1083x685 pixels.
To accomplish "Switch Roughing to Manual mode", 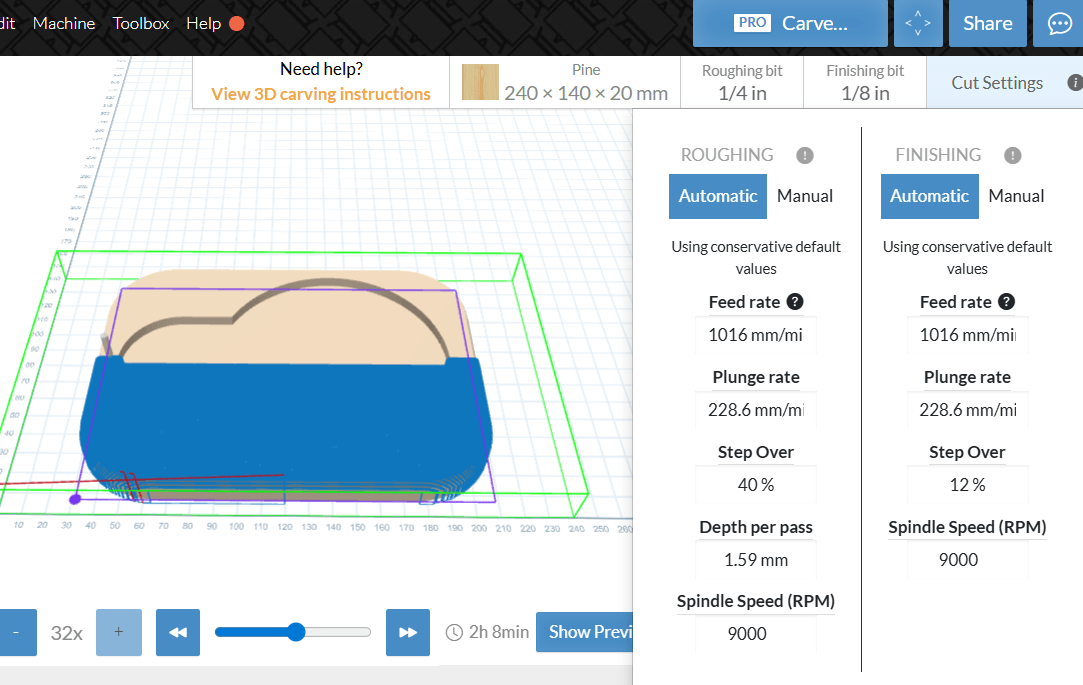I will coord(804,196).
